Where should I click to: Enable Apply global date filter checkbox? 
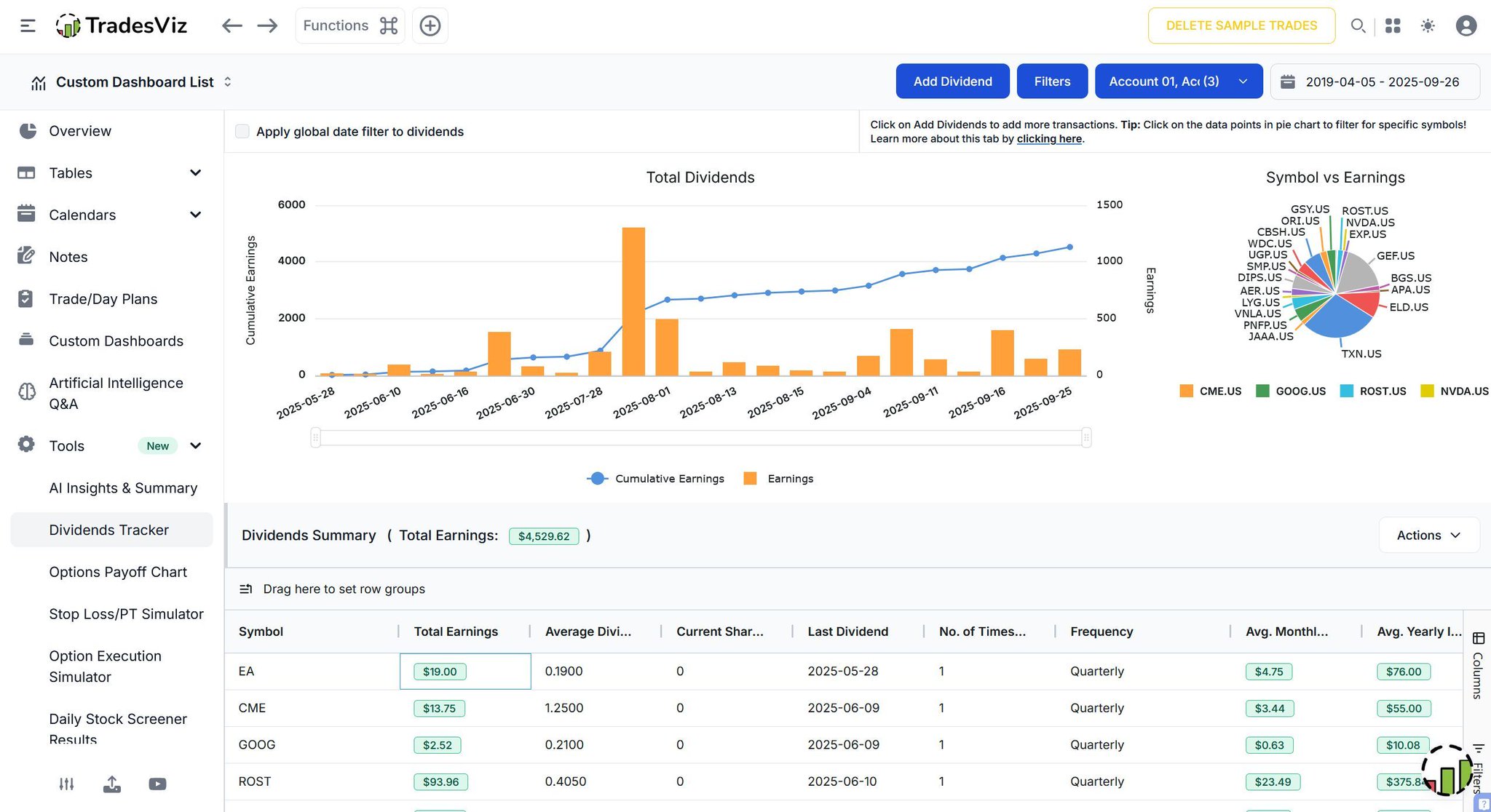[x=242, y=132]
